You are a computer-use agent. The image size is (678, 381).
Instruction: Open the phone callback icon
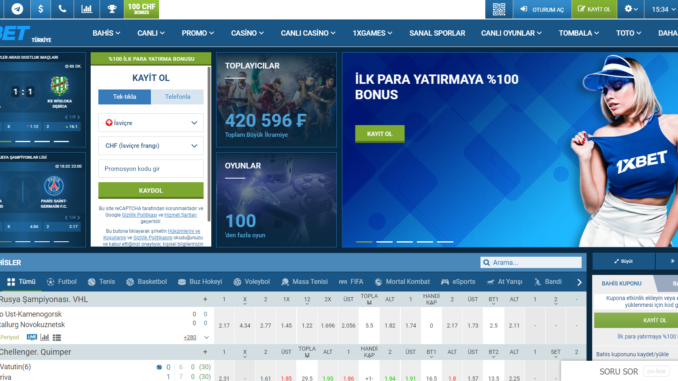point(62,9)
